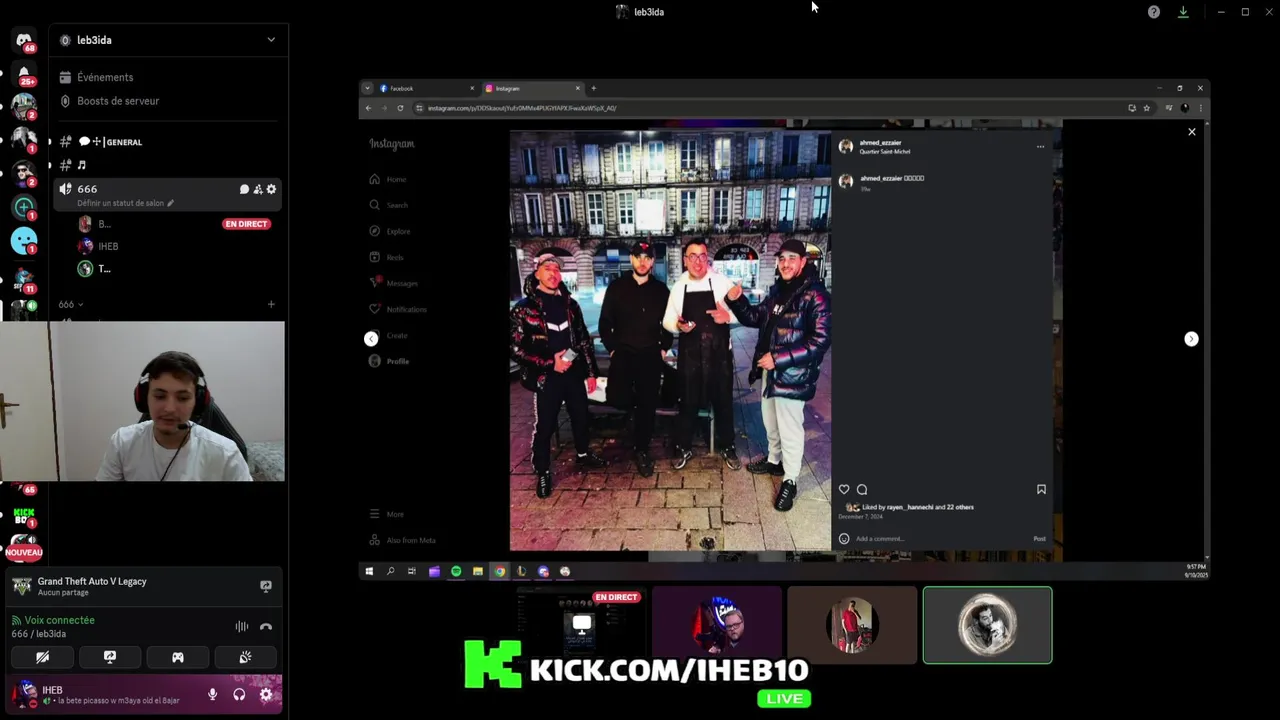Screen dimensions: 1280x720
Task: Mute the microphone in user panel
Action: 212,694
